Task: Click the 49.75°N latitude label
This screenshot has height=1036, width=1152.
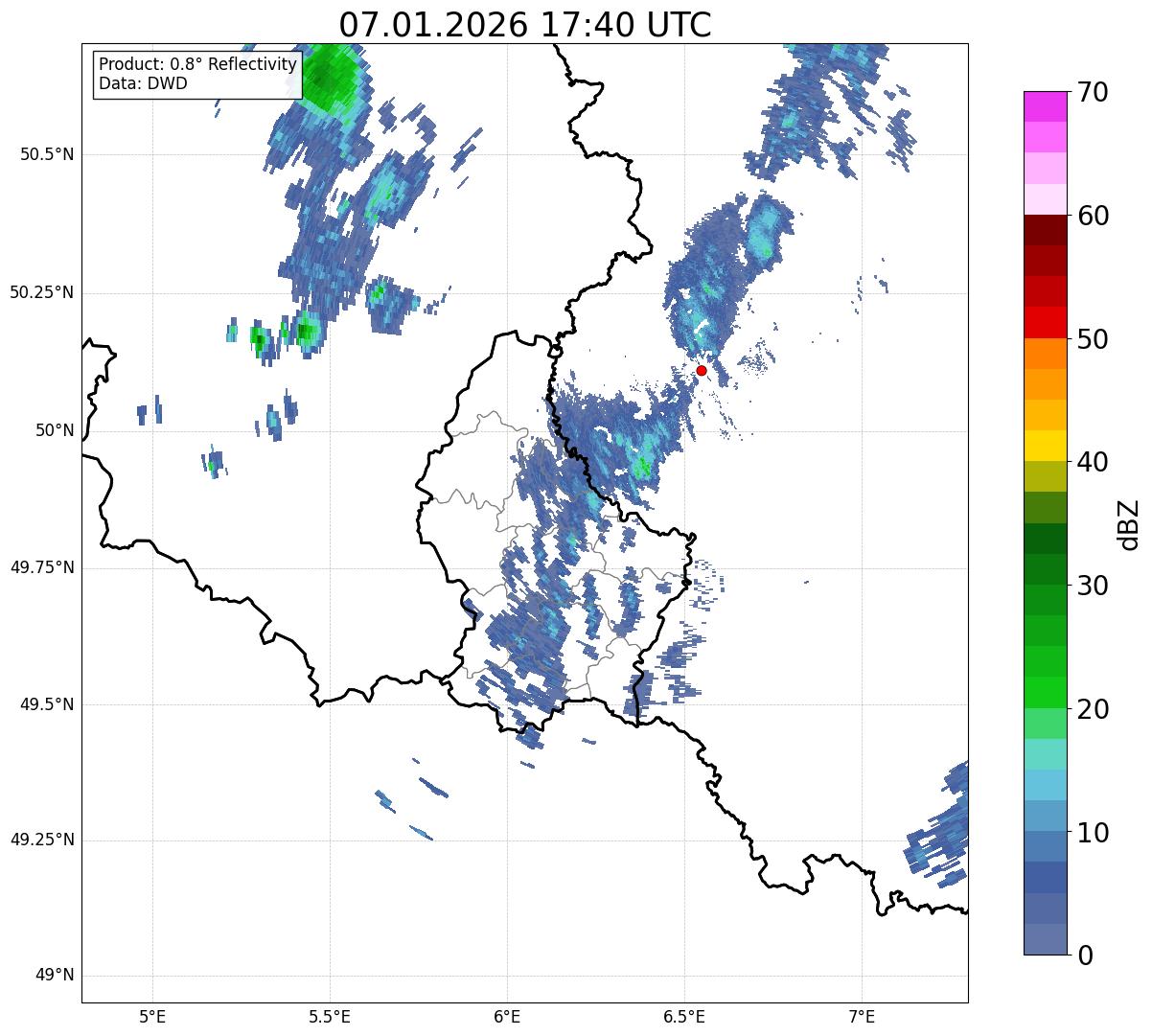Action: pyautogui.click(x=42, y=567)
